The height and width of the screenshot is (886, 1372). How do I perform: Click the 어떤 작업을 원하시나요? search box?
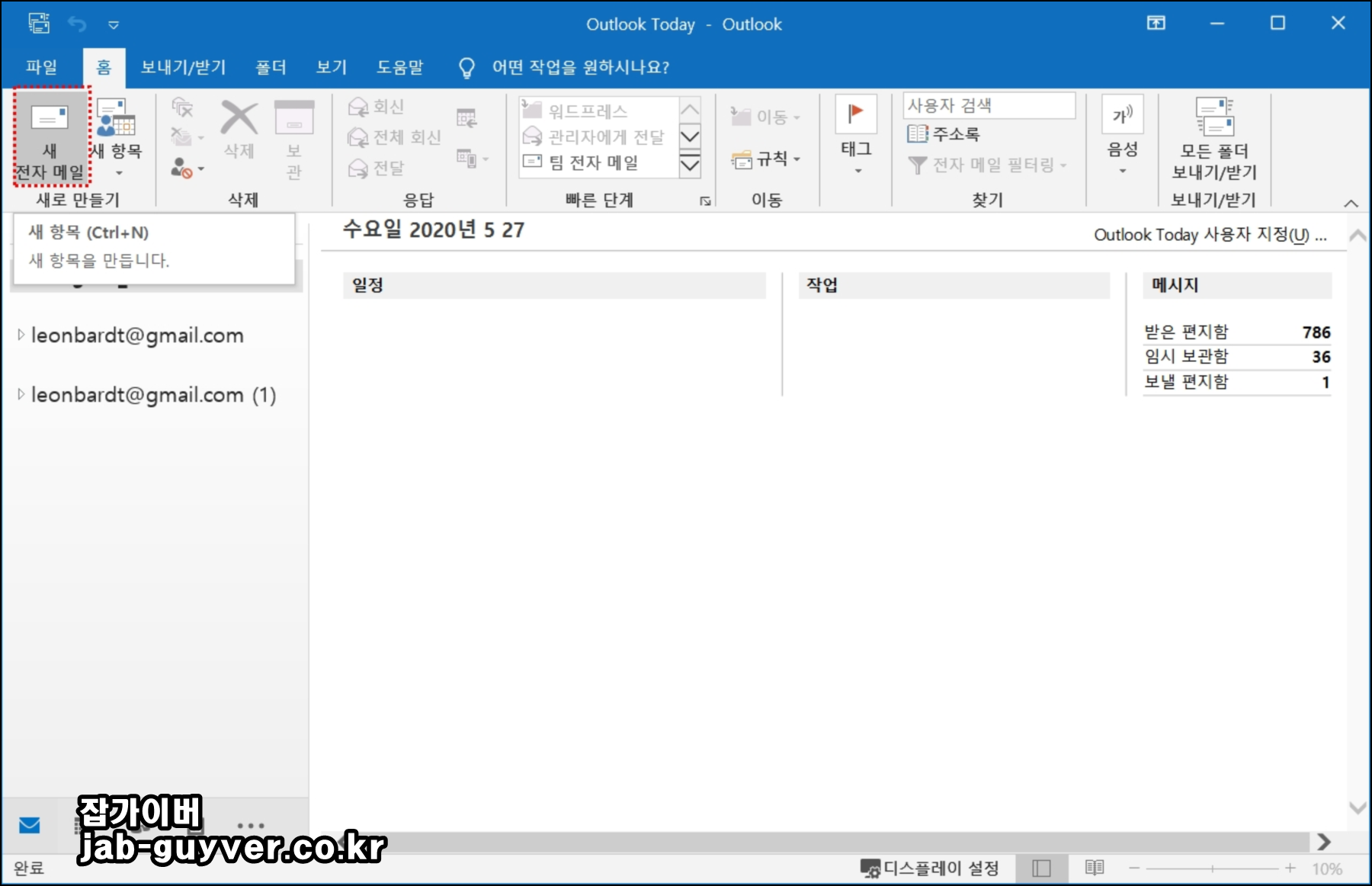(580, 67)
